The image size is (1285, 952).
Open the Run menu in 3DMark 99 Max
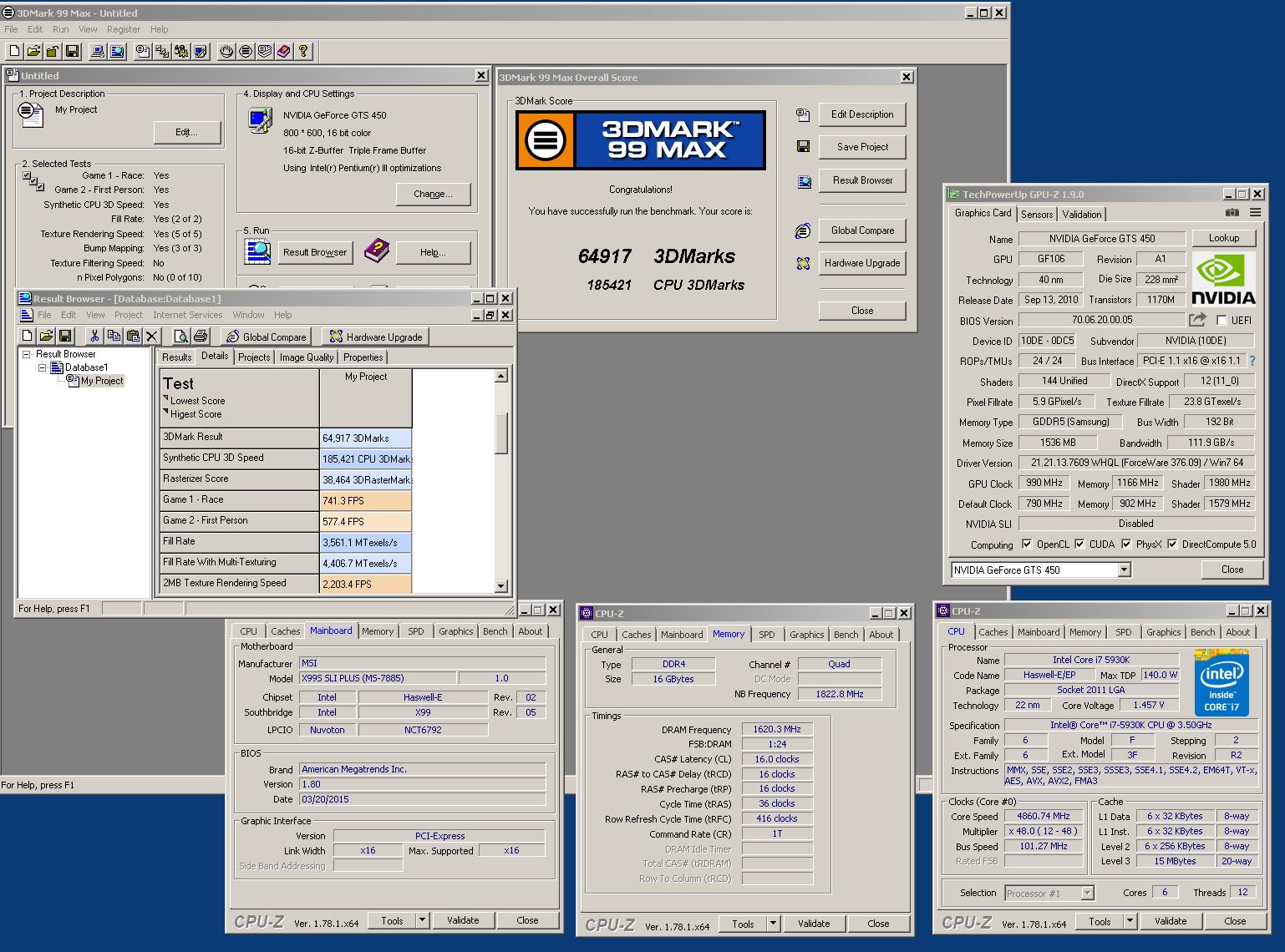pos(60,29)
